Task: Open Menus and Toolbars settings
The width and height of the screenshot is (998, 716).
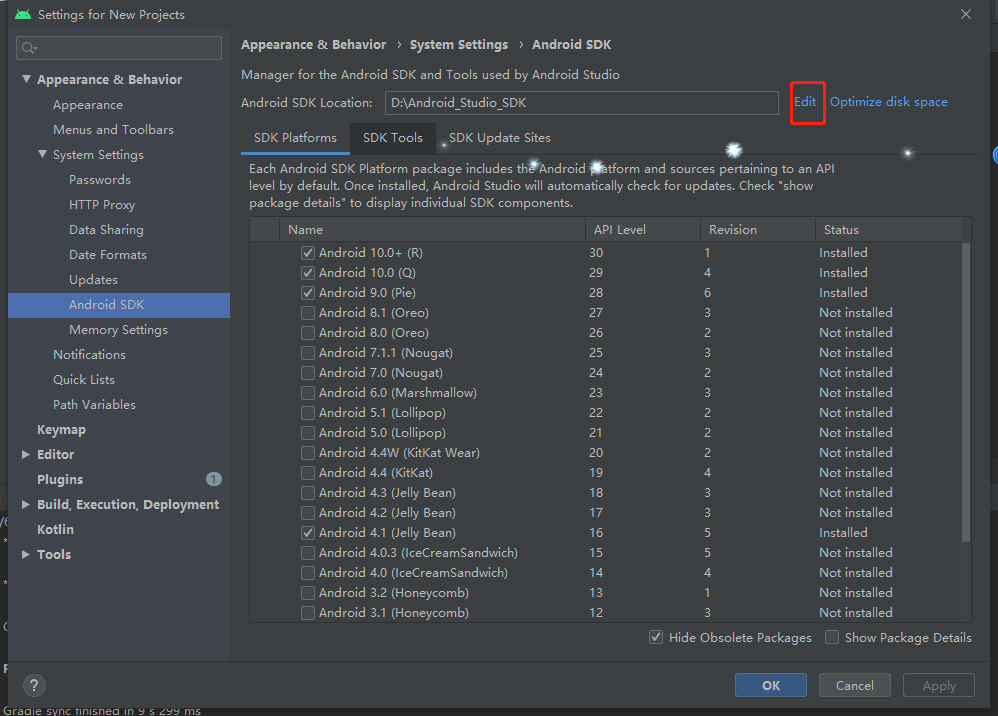Action: [113, 130]
